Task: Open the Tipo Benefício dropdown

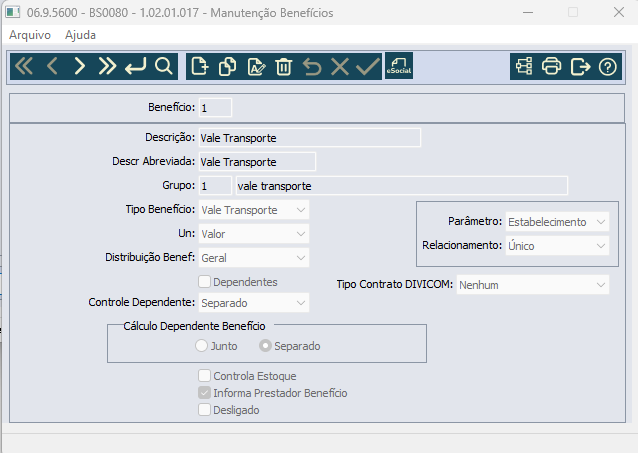Action: pos(254,210)
